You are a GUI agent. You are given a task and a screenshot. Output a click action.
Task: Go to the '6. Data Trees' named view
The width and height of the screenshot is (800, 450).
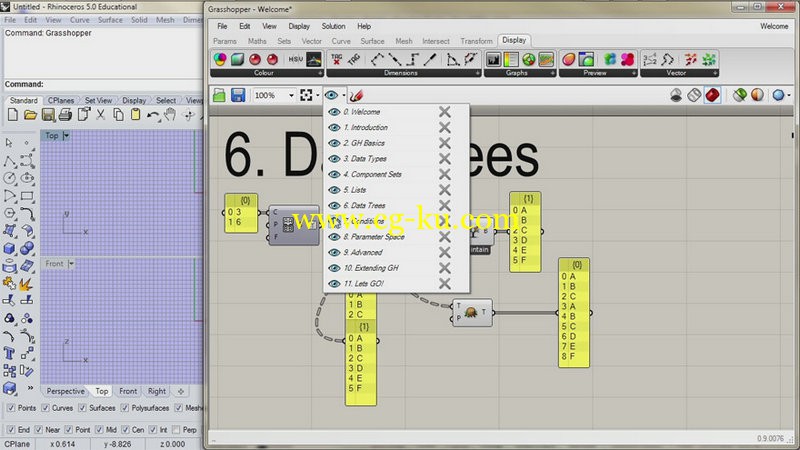click(x=364, y=206)
